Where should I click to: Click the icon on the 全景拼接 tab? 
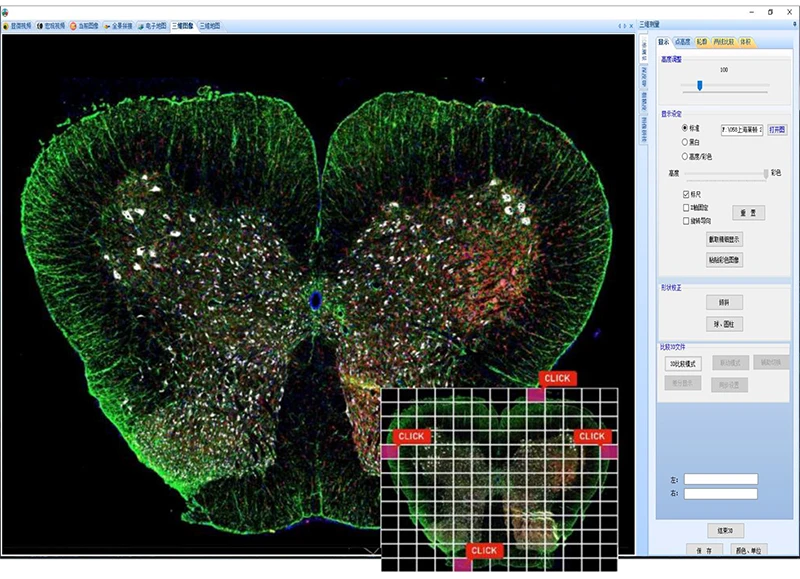[107, 25]
